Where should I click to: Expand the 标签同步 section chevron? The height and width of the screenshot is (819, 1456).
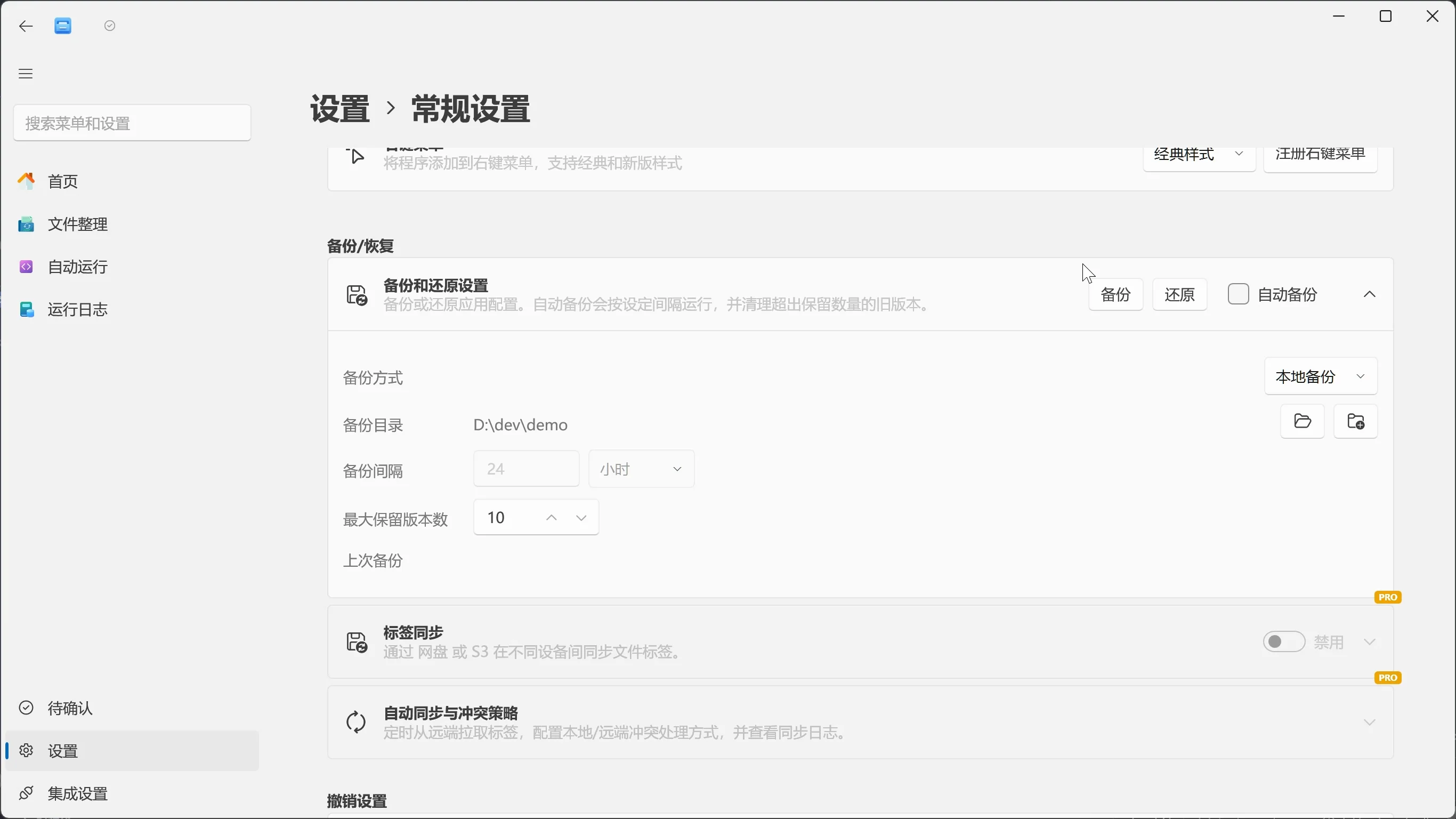coord(1370,643)
